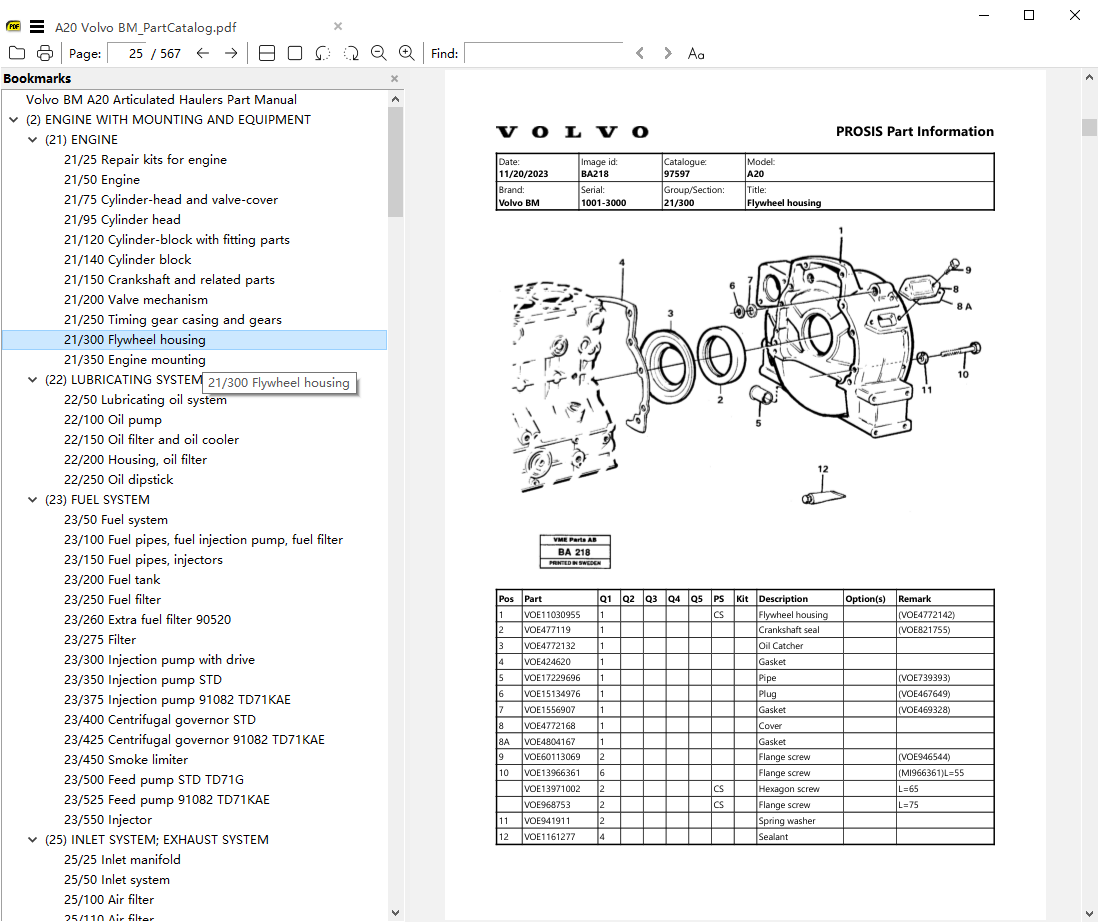Jump to 21/140 Cylinder block
The height and width of the screenshot is (923, 1099).
click(x=128, y=260)
